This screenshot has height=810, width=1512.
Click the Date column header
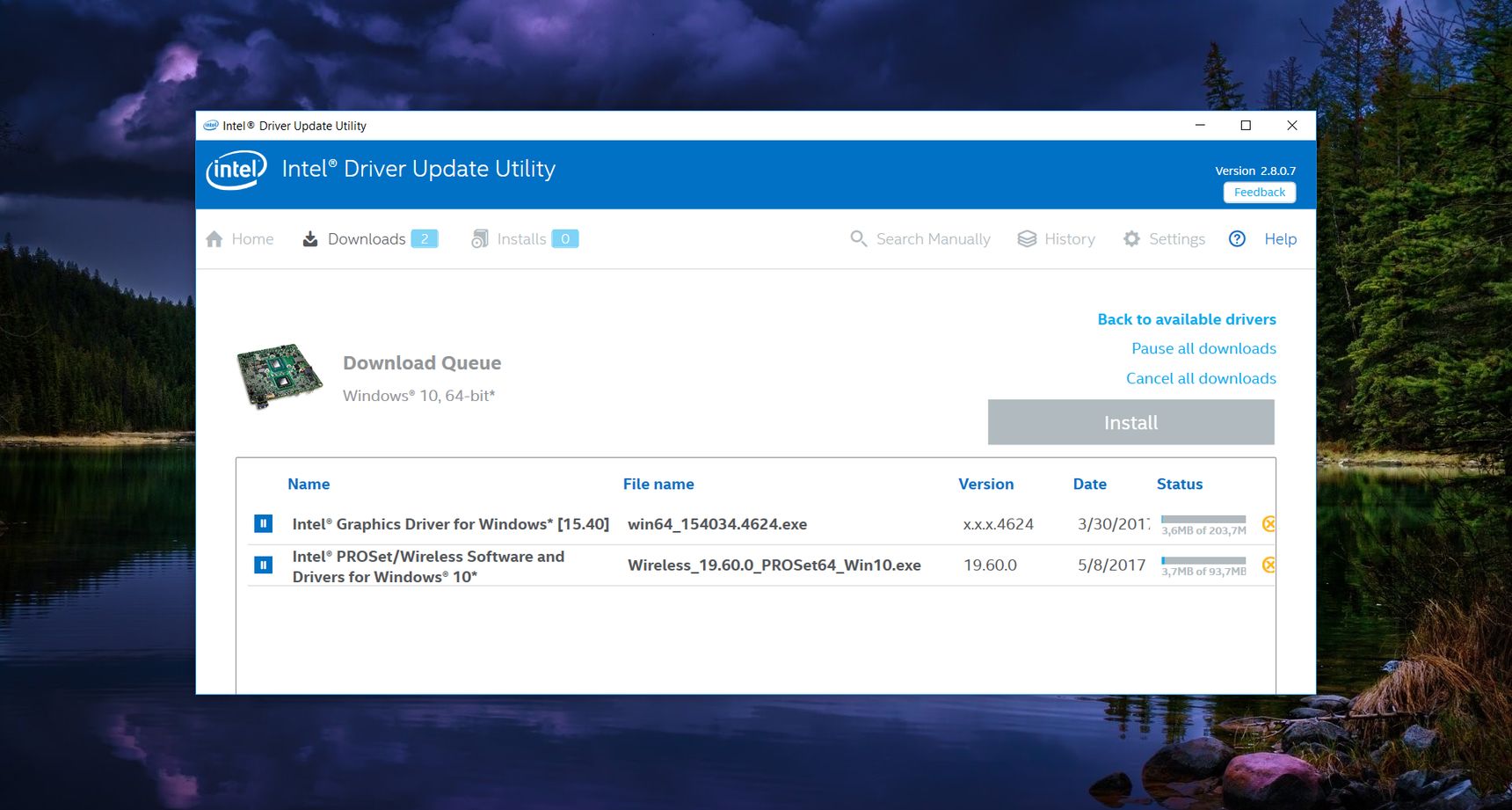pyautogui.click(x=1089, y=484)
